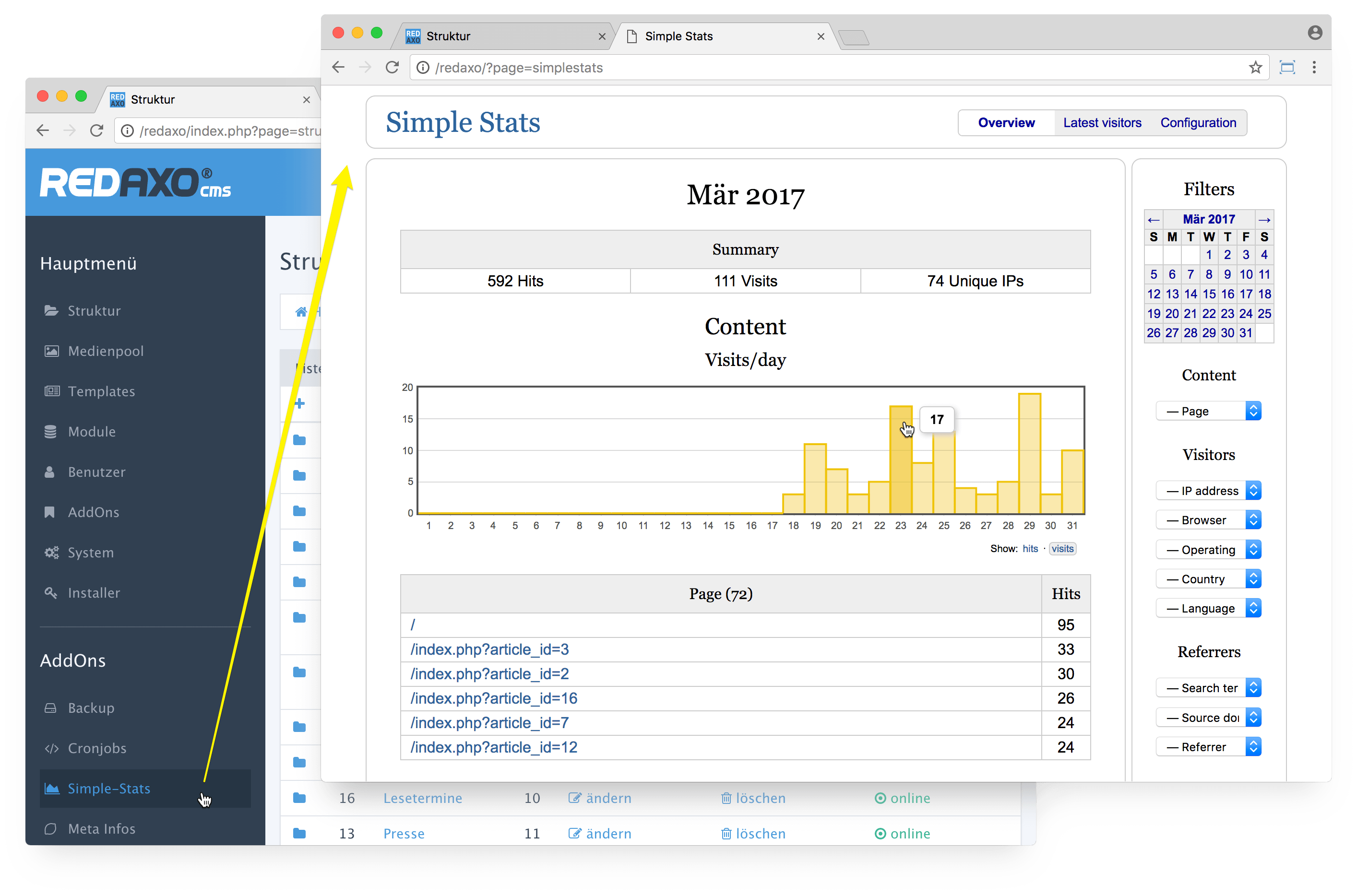This screenshot has width=1357, height=896.
Task: Open the Browser filter dropdown
Action: (1208, 520)
